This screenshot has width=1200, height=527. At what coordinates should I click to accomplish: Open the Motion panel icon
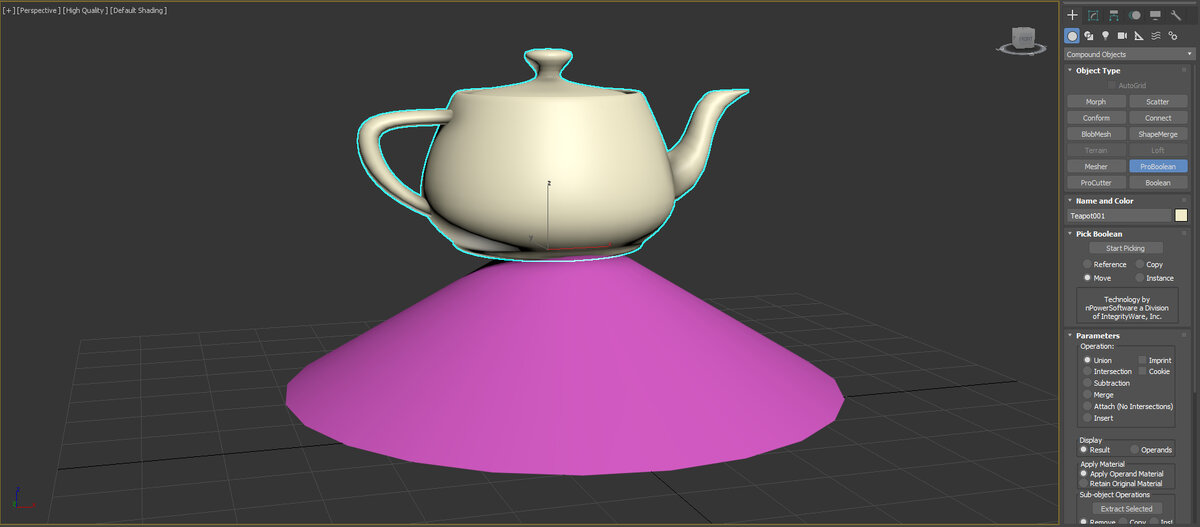point(1135,15)
